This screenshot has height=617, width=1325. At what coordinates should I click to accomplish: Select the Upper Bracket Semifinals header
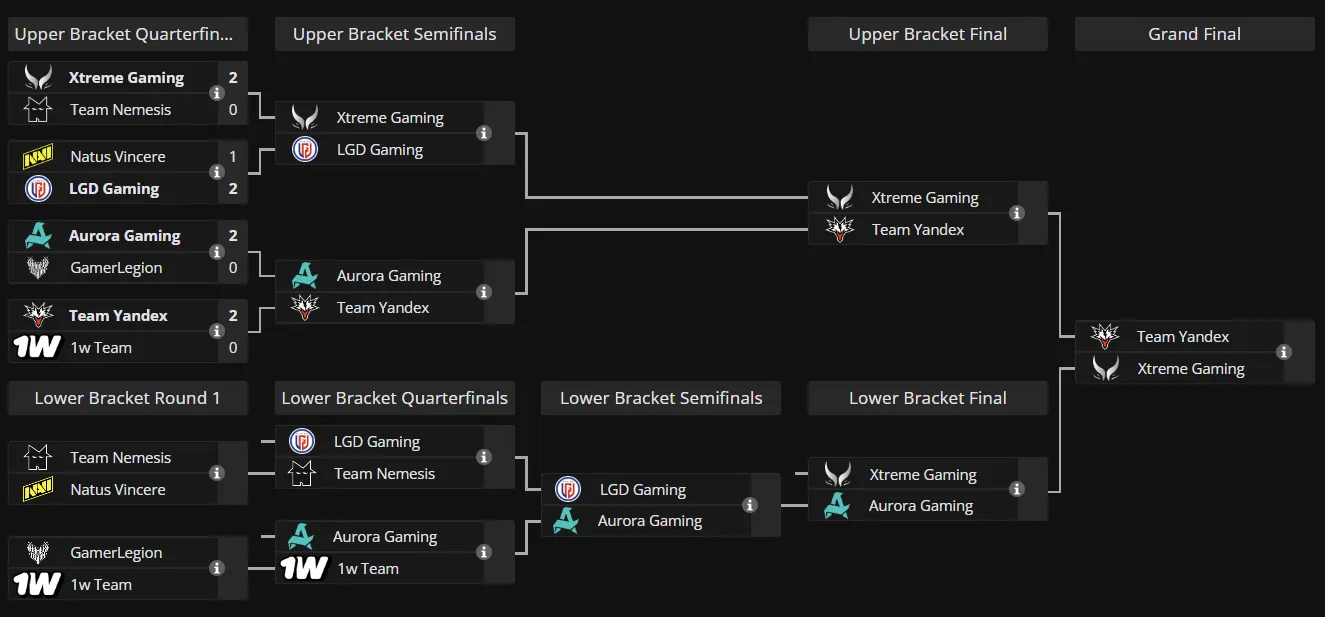[395, 34]
